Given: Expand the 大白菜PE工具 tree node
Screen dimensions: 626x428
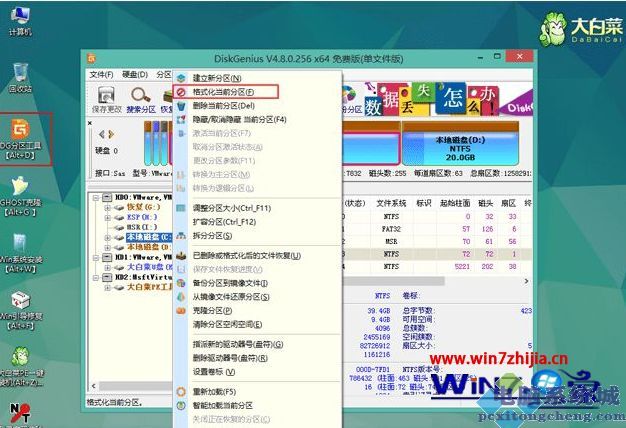Looking at the screenshot, I should (107, 287).
